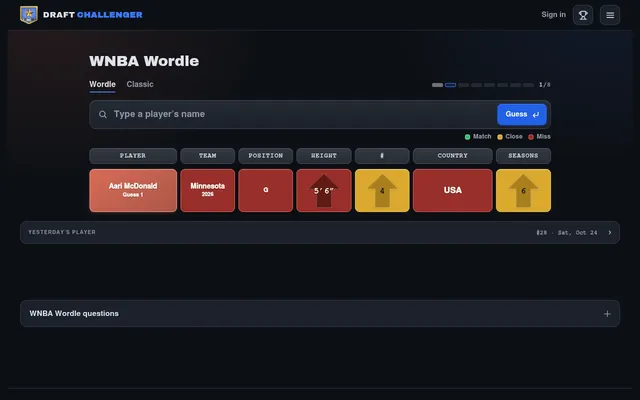Screen dimensions: 640x400
Task: Click the Aari McDonald player tile
Action: [133, 191]
